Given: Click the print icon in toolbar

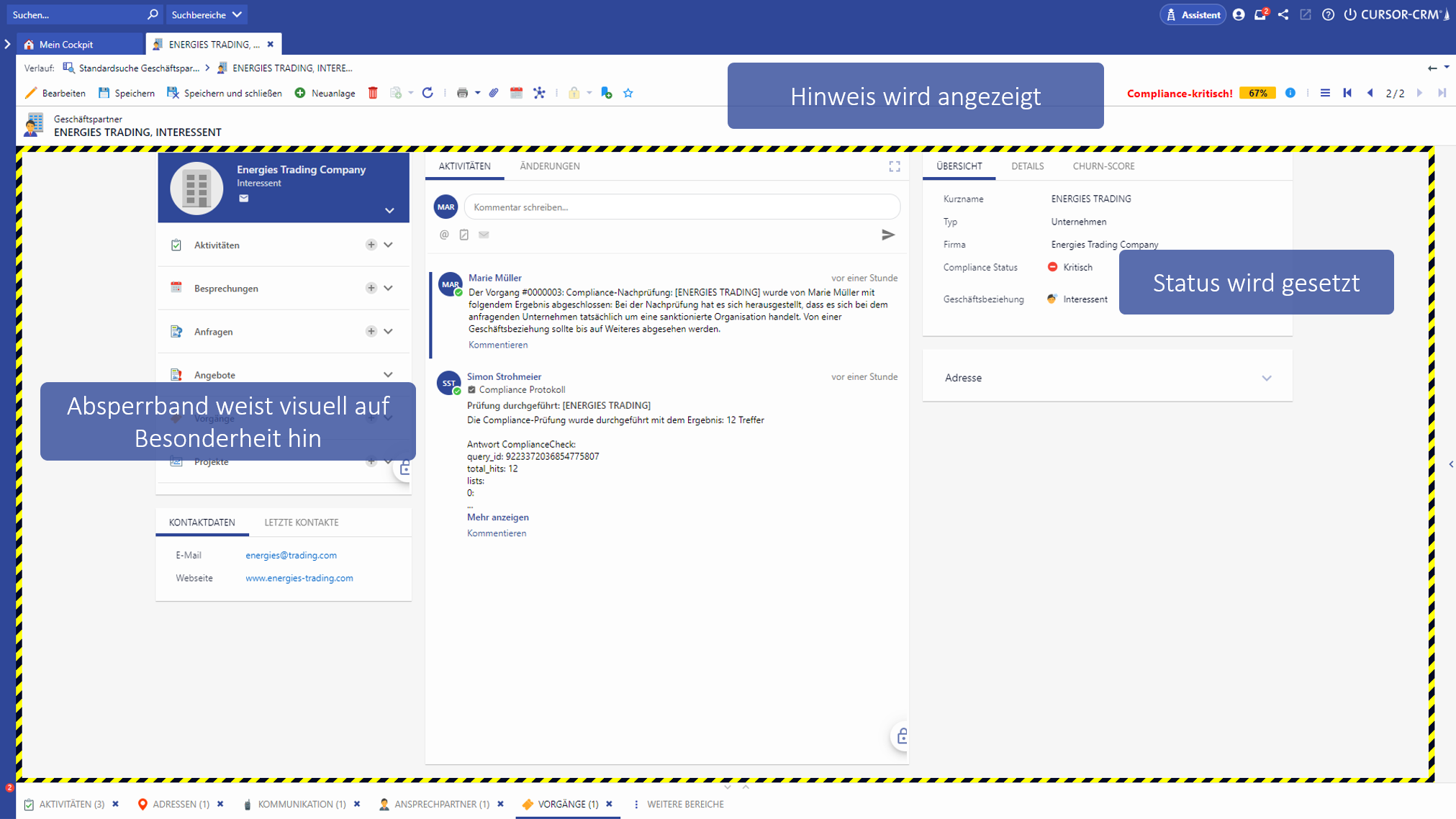Looking at the screenshot, I should pyautogui.click(x=463, y=93).
